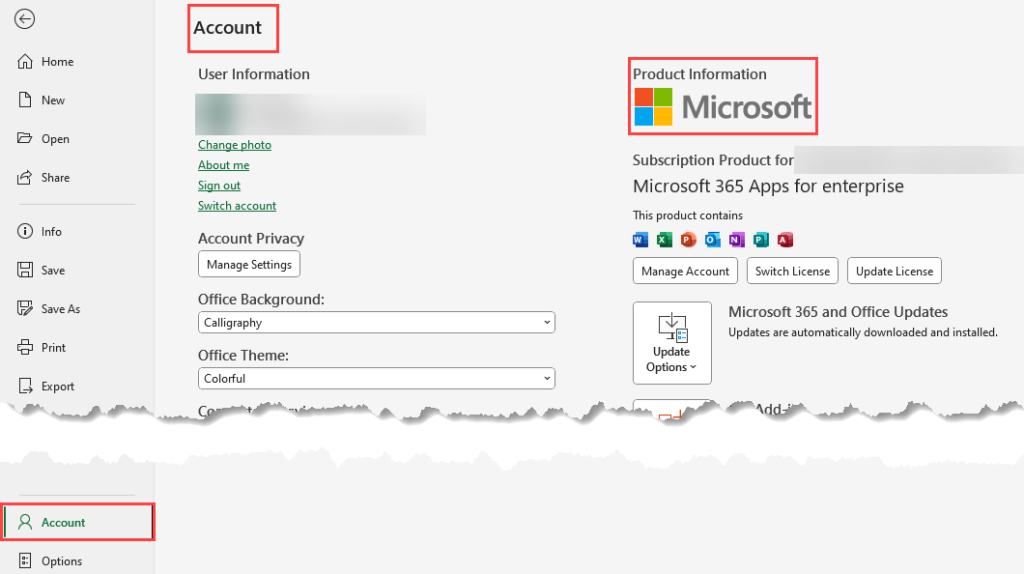Click the Share arrow icon
This screenshot has width=1024, height=574.
(x=25, y=178)
